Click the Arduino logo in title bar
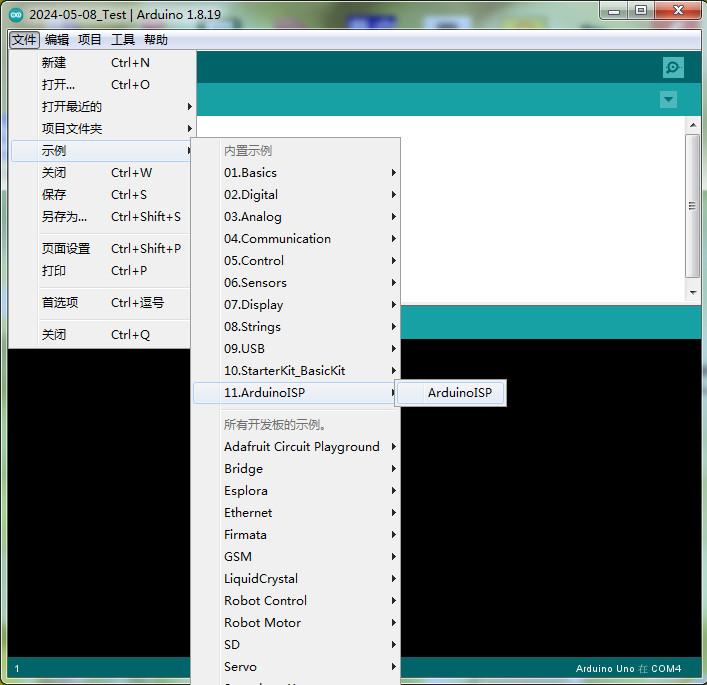 [x=16, y=15]
